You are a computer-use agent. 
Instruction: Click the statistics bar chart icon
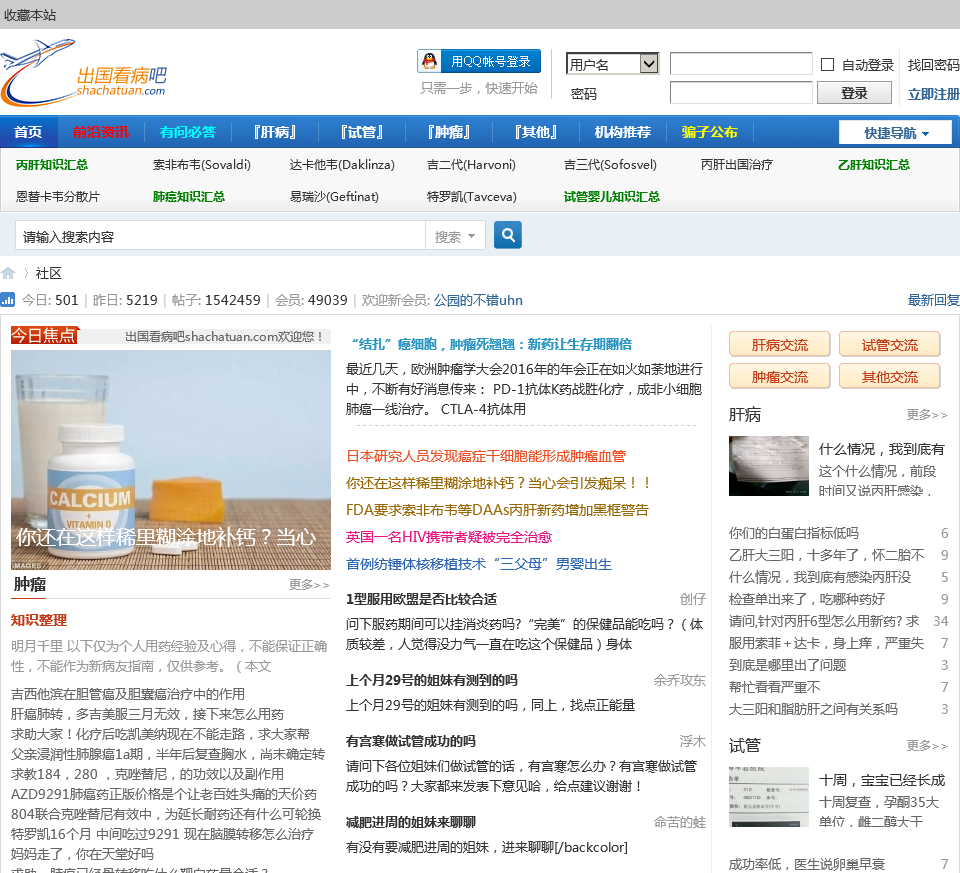coord(8,299)
